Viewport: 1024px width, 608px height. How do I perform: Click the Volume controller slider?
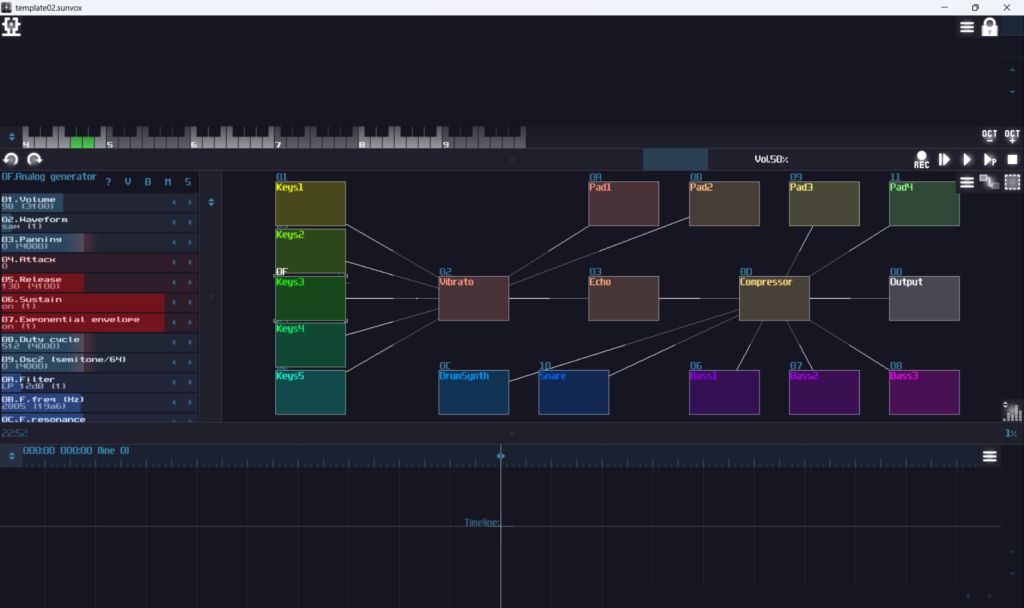point(82,203)
